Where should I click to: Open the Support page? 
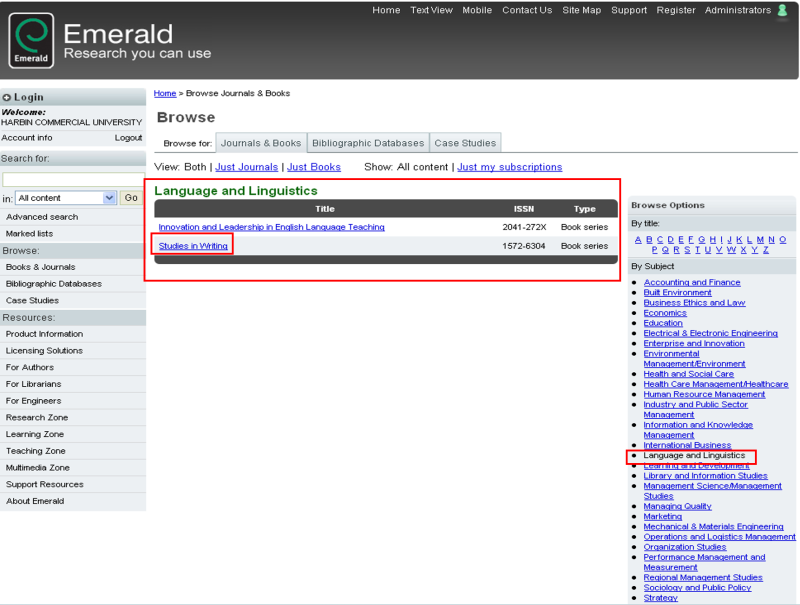coord(629,10)
